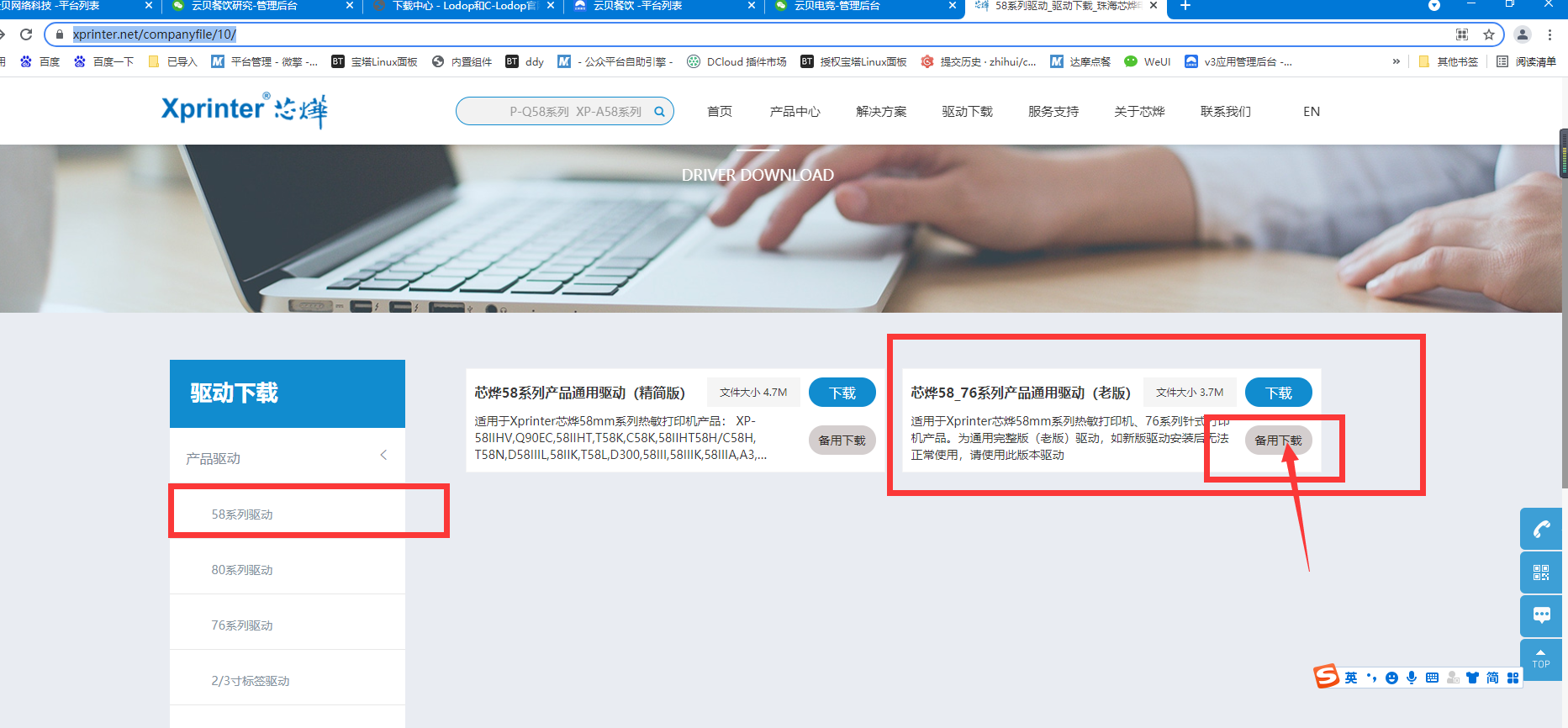
Task: Open 解决方案 navigation menu item
Action: pos(881,112)
